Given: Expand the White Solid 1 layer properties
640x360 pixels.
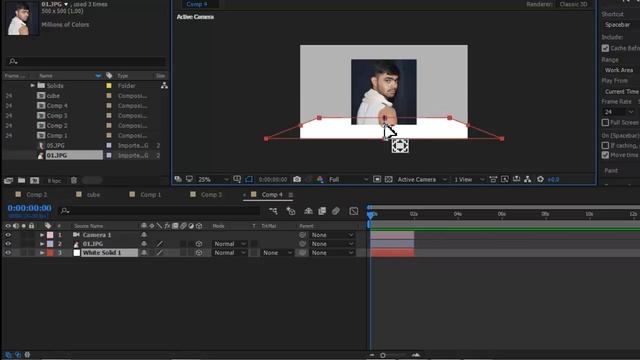Looking at the screenshot, I should 42,253.
